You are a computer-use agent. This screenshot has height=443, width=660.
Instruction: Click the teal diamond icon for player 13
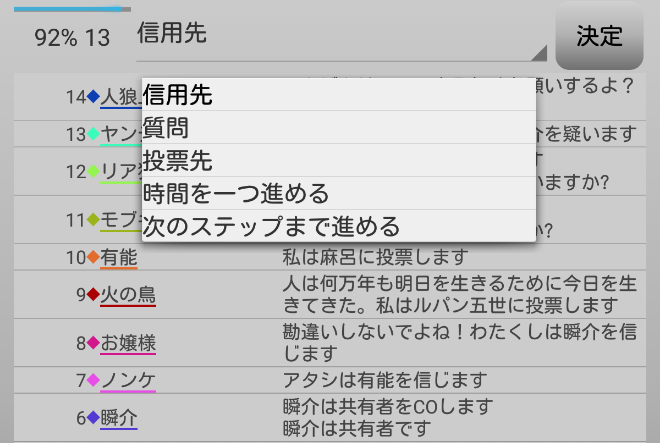tap(93, 134)
